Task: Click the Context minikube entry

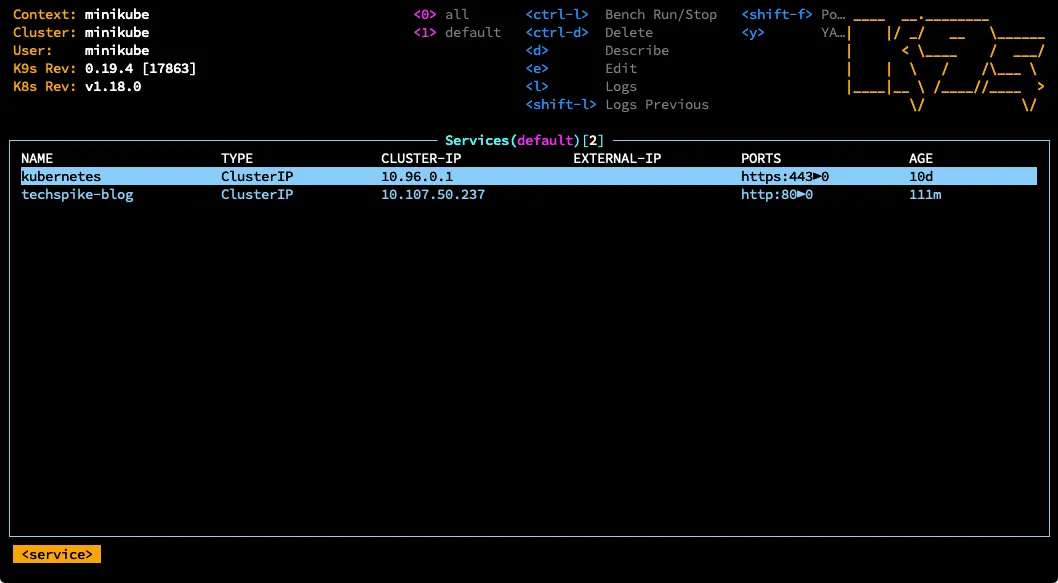Action: 81,14
